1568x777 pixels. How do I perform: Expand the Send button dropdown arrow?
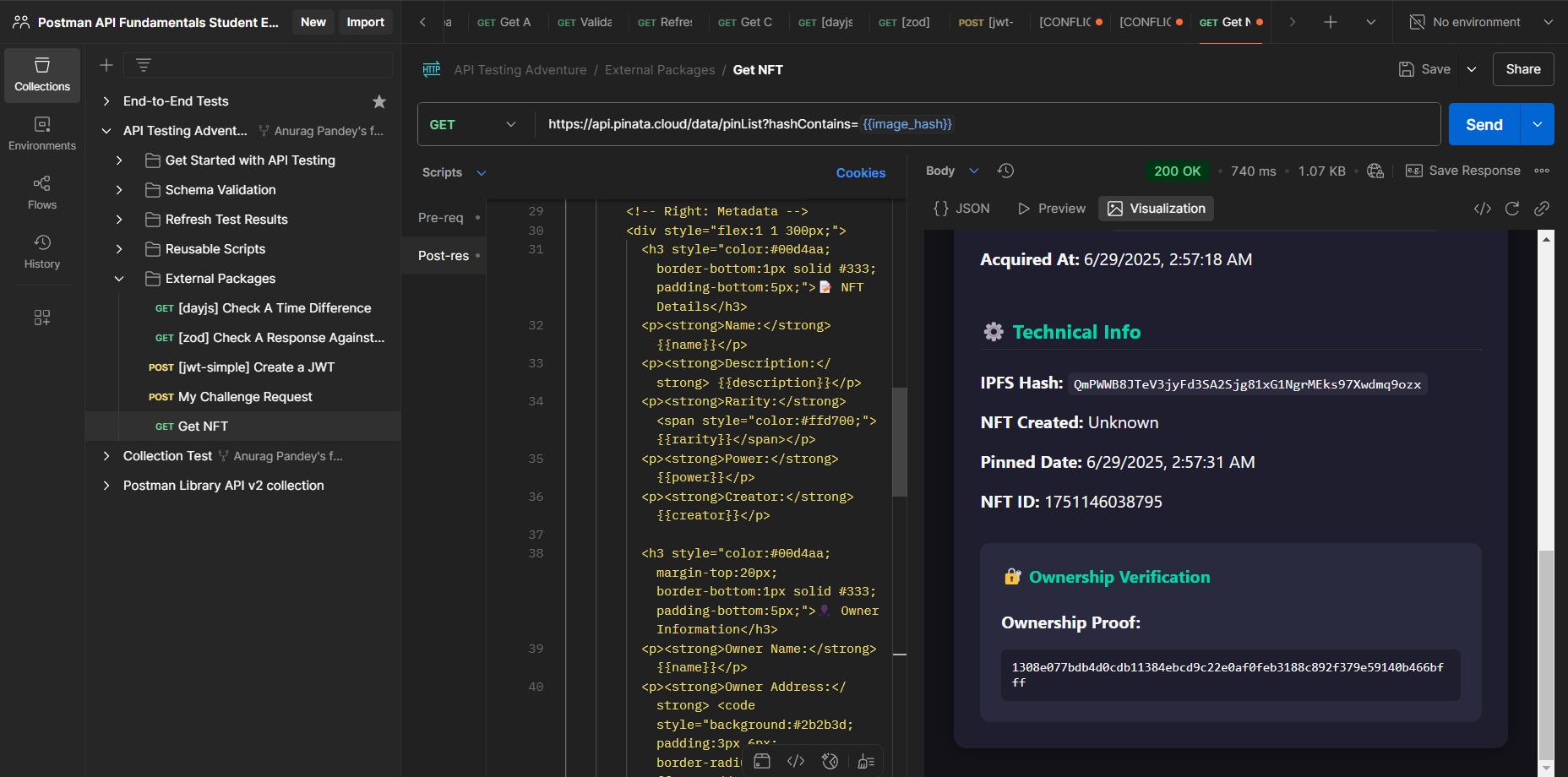click(1538, 124)
